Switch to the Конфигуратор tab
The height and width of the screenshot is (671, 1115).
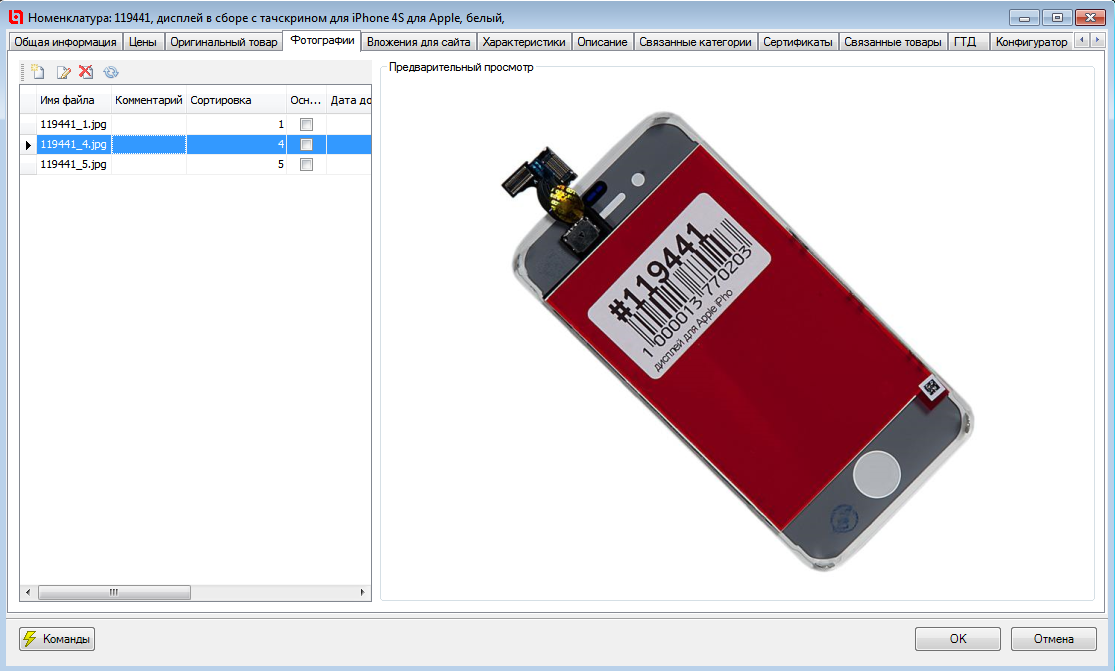[1031, 42]
